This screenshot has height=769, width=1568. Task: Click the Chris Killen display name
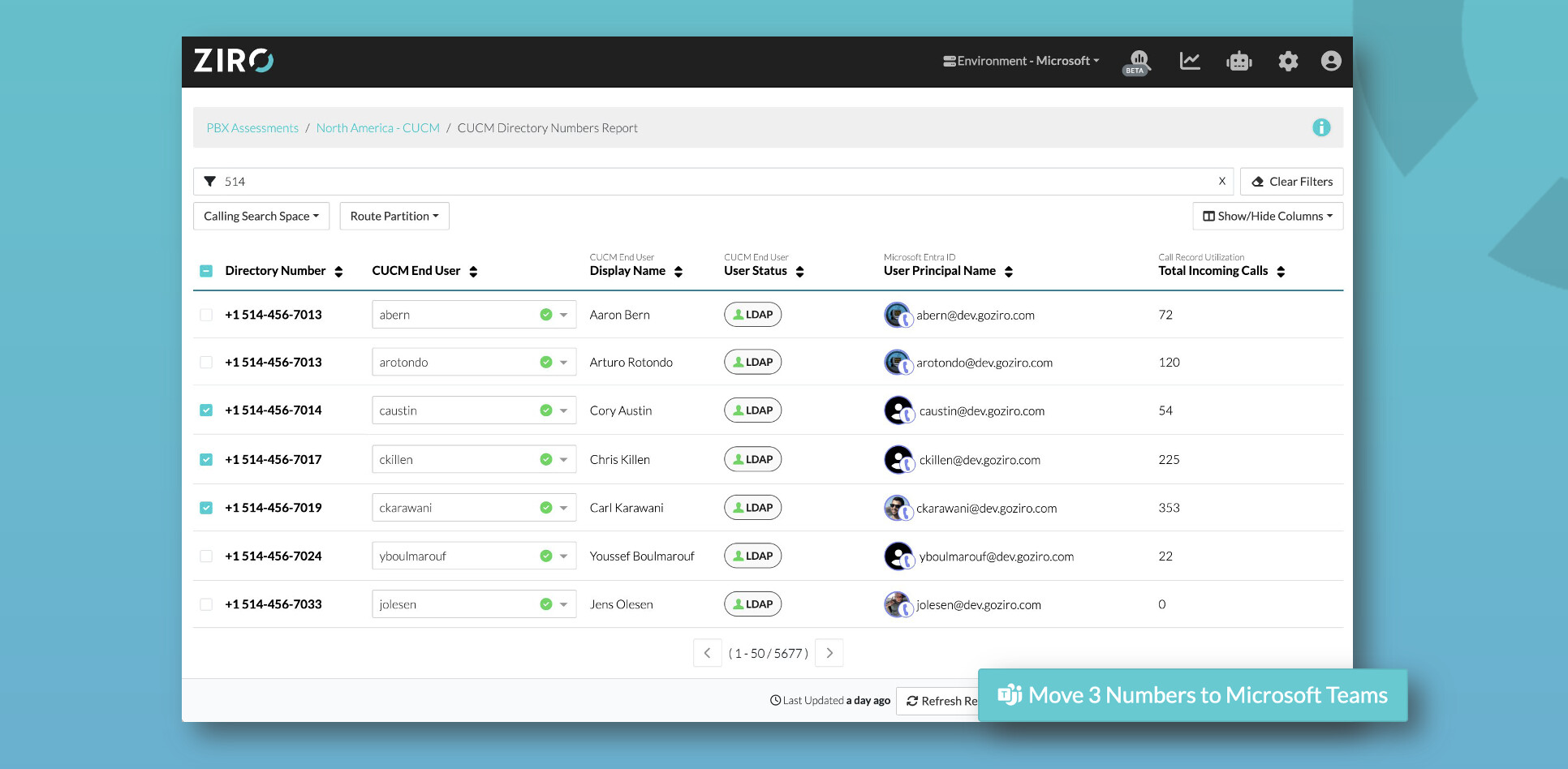pyautogui.click(x=620, y=459)
